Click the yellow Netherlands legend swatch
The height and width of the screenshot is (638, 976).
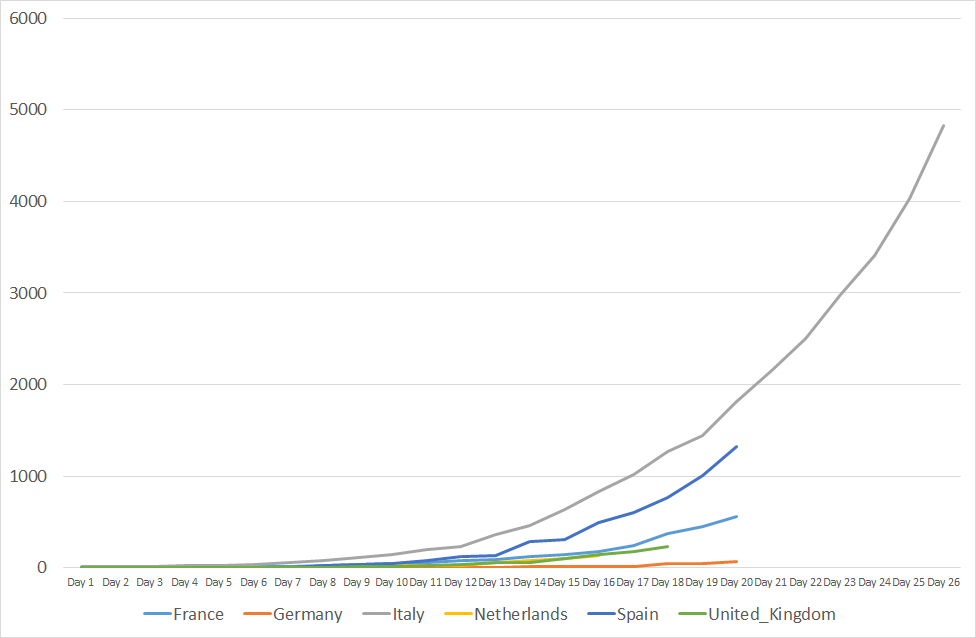(x=457, y=614)
